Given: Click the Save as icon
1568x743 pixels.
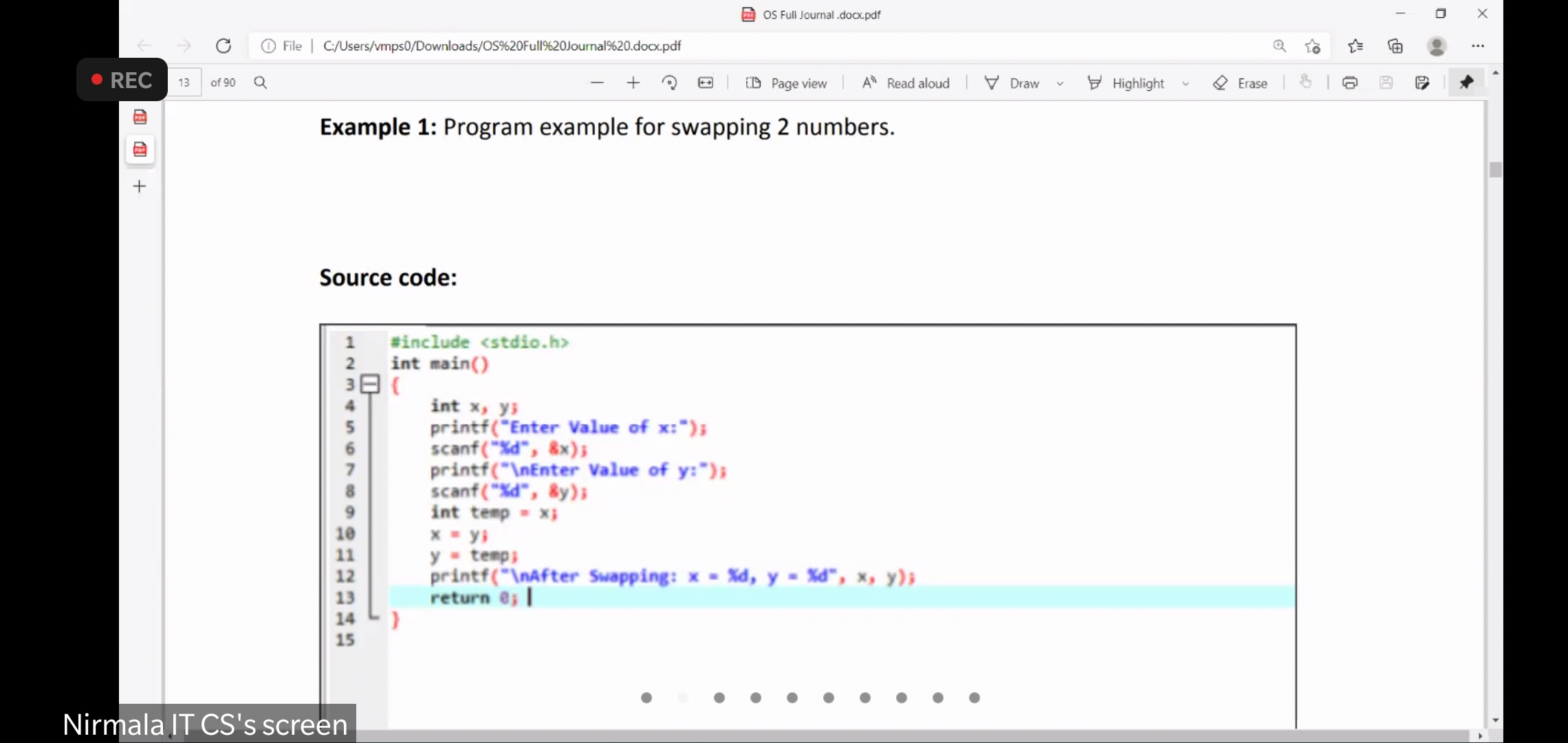Looking at the screenshot, I should (1422, 83).
